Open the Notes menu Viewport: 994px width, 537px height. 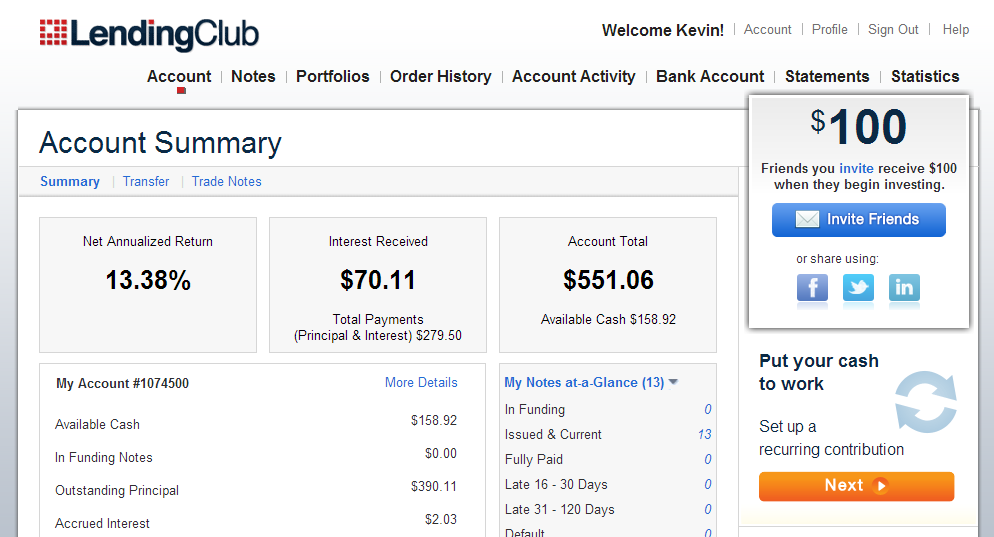click(x=253, y=76)
